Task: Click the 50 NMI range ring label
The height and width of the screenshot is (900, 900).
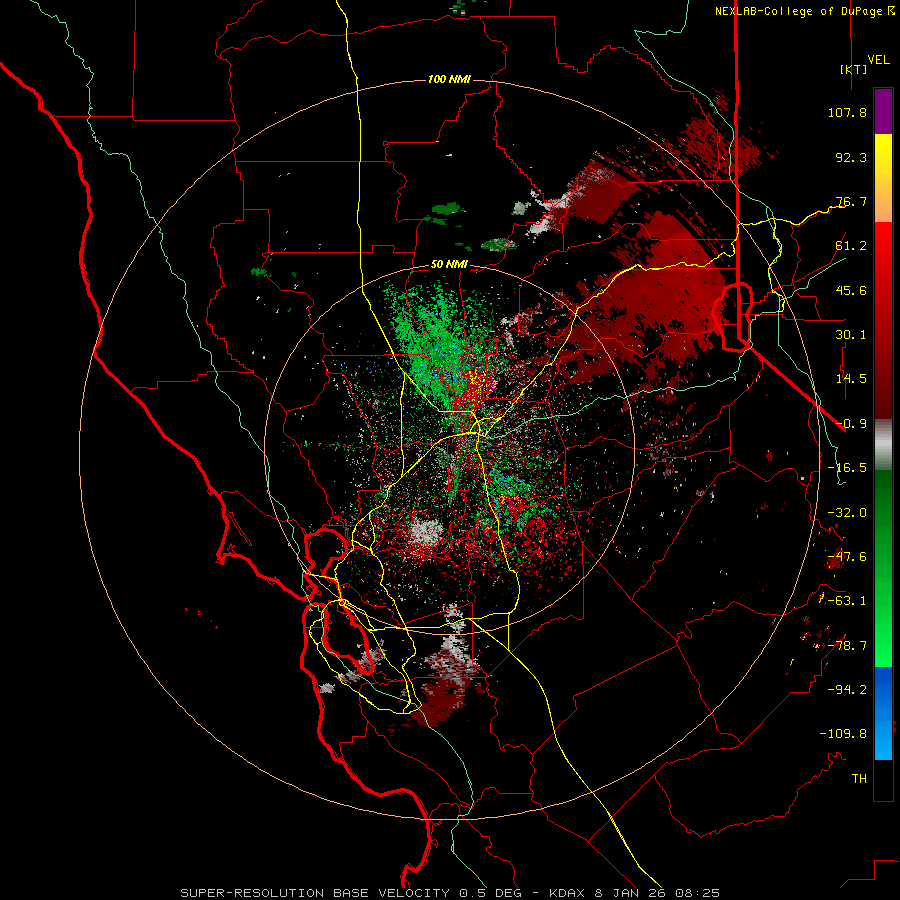Action: click(449, 265)
